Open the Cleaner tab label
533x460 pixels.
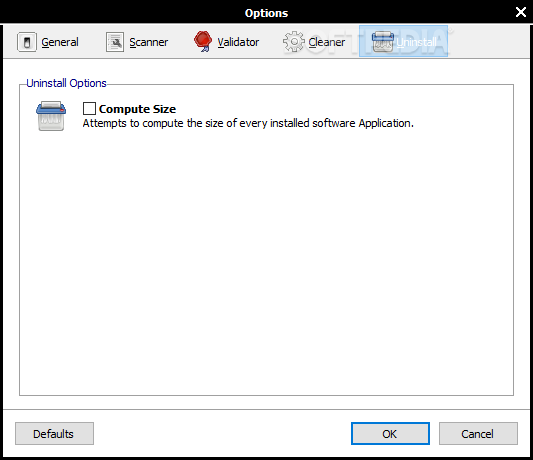(x=327, y=42)
